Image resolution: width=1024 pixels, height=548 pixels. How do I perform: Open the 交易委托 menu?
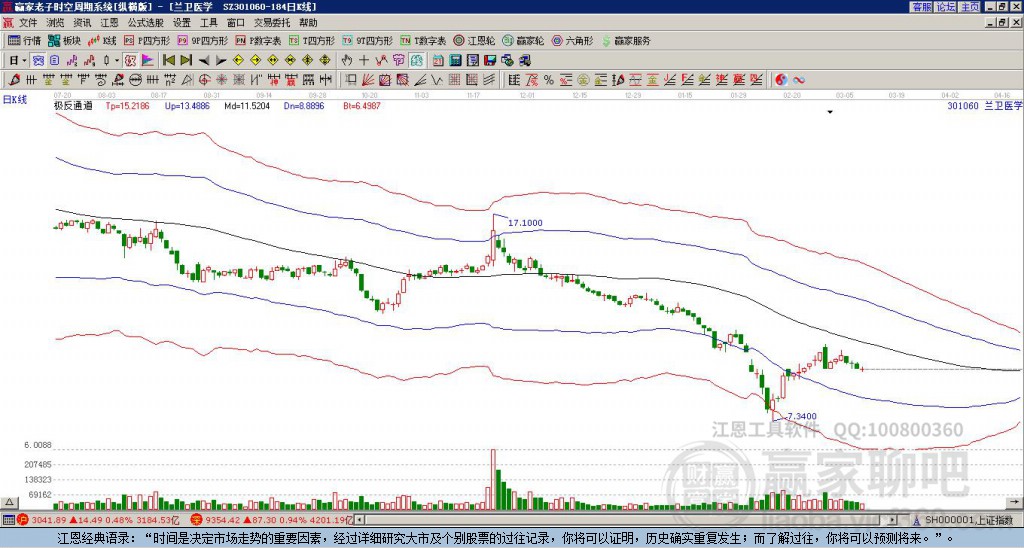(x=272, y=23)
